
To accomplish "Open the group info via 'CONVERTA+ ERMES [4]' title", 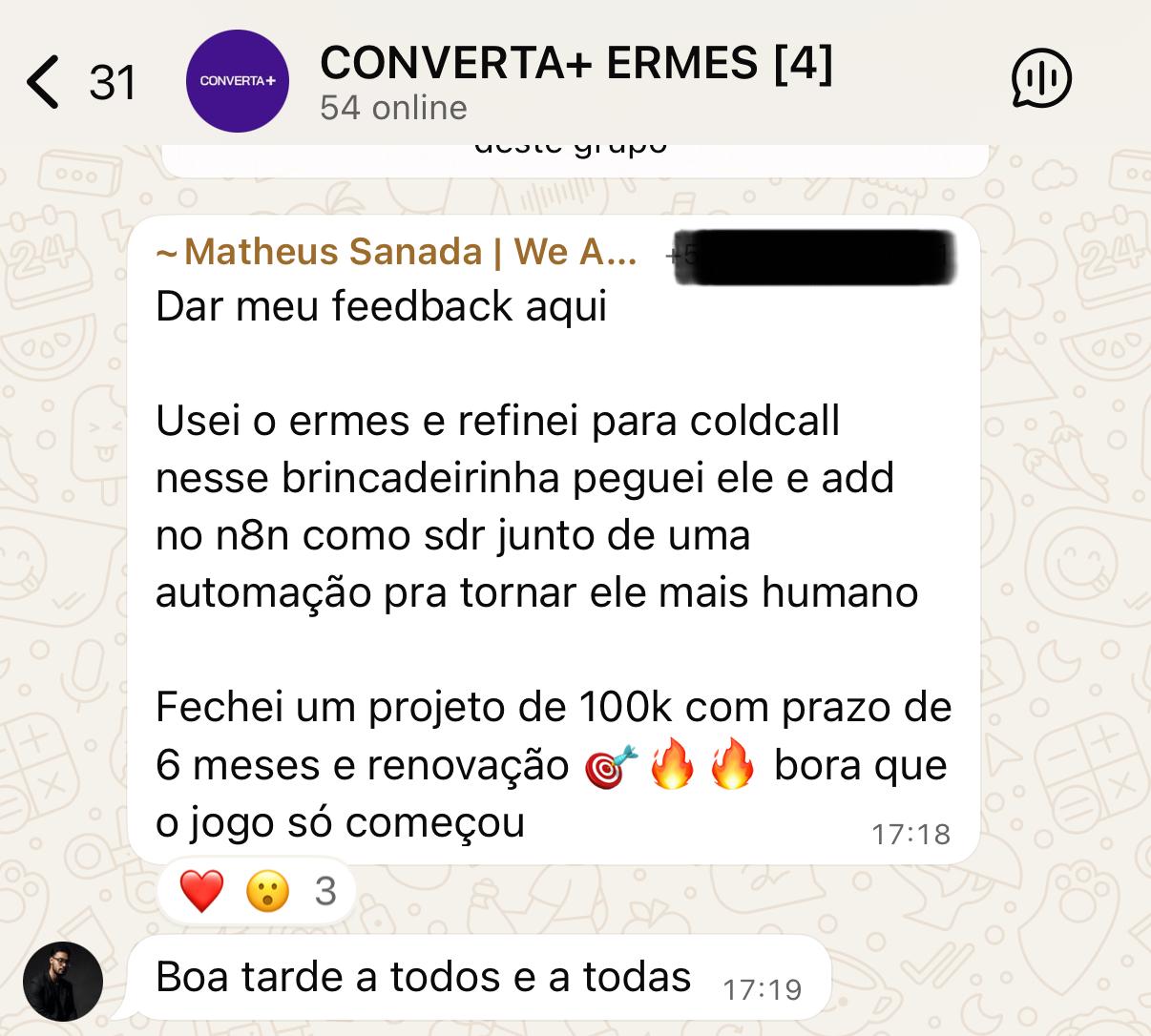I will point(576,63).
